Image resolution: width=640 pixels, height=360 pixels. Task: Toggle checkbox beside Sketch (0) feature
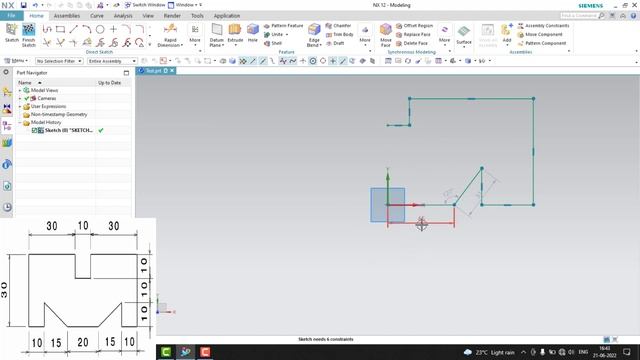point(34,131)
